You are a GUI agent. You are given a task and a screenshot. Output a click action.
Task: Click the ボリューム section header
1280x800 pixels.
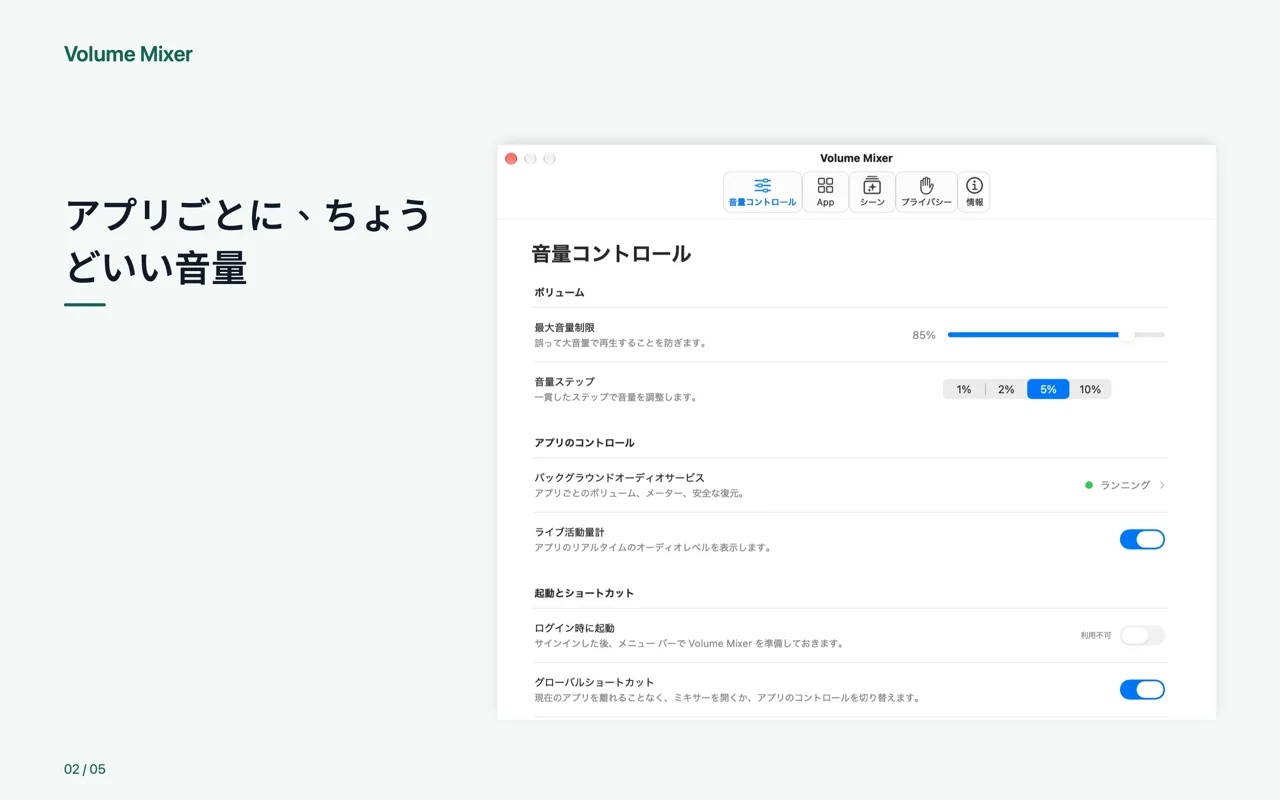click(x=559, y=292)
